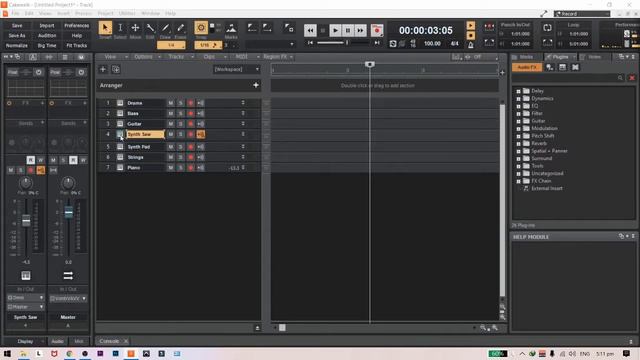Open the Marks tool icon
The width and height of the screenshot is (640, 360).
click(231, 28)
